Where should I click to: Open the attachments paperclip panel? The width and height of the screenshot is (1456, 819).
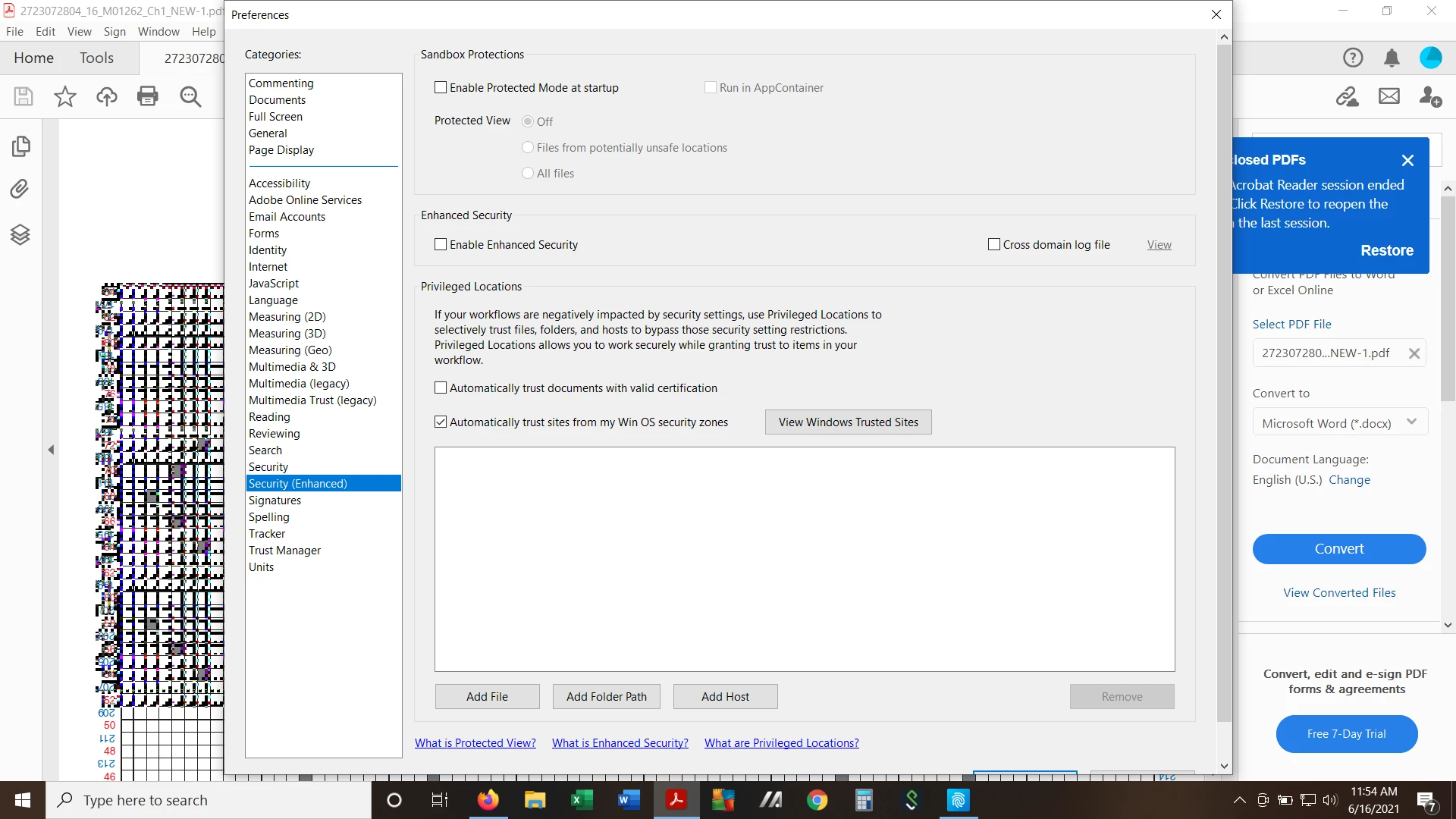coord(20,189)
